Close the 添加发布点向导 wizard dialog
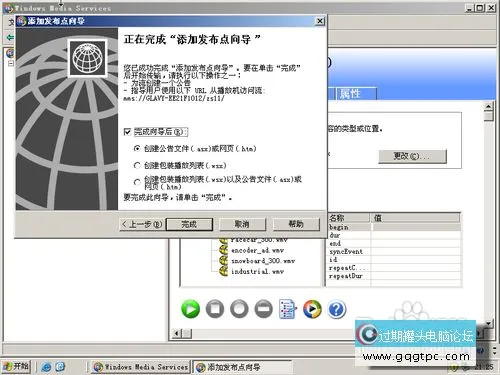This screenshot has width=500, height=375. click(320, 21)
